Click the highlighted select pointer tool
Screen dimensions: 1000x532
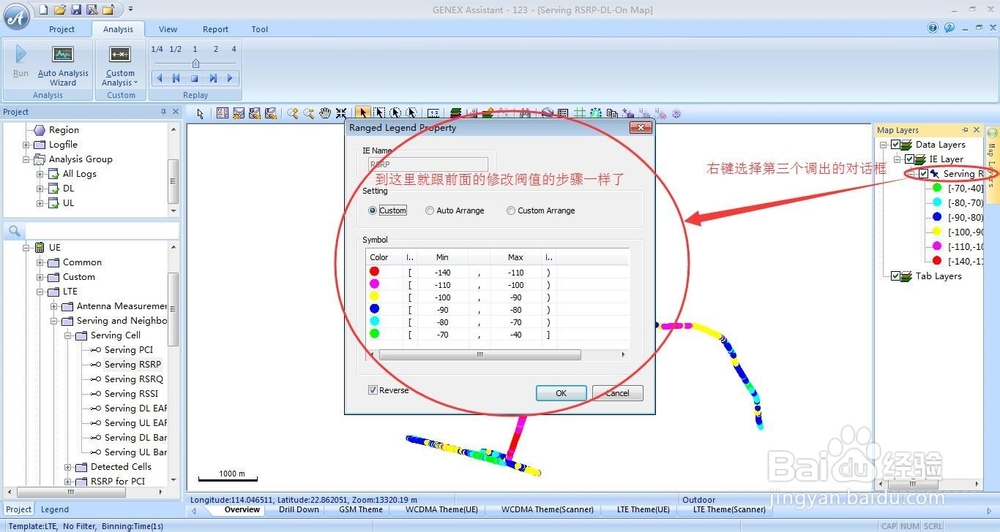(362, 113)
